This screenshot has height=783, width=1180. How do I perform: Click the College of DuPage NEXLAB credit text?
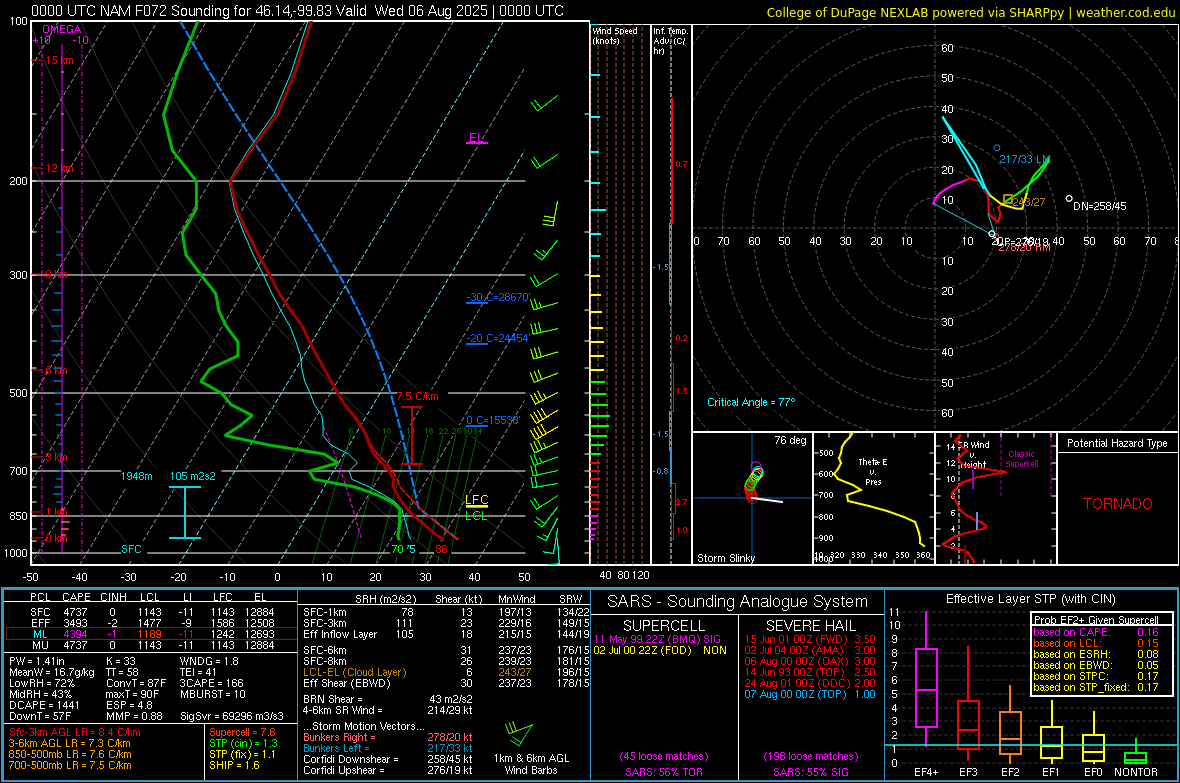(x=971, y=12)
